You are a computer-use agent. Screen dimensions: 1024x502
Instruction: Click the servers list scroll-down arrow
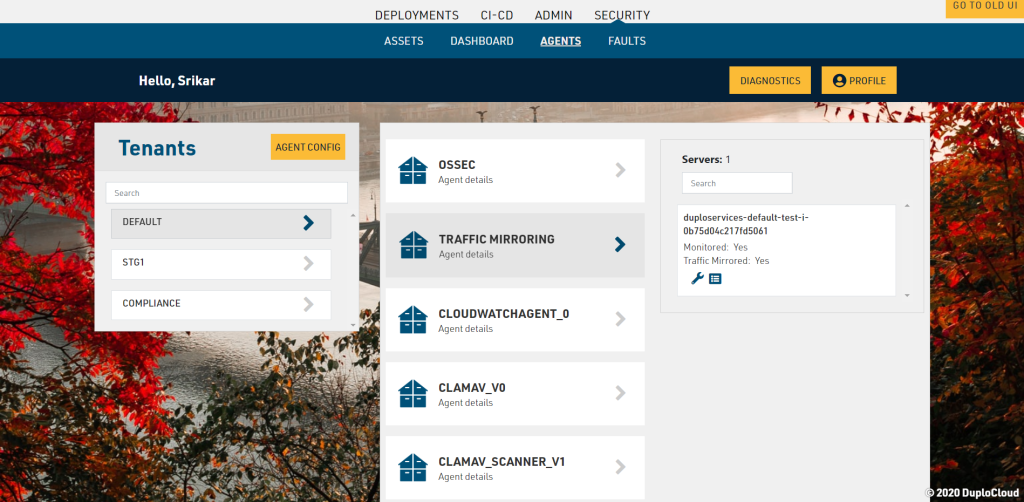point(907,296)
